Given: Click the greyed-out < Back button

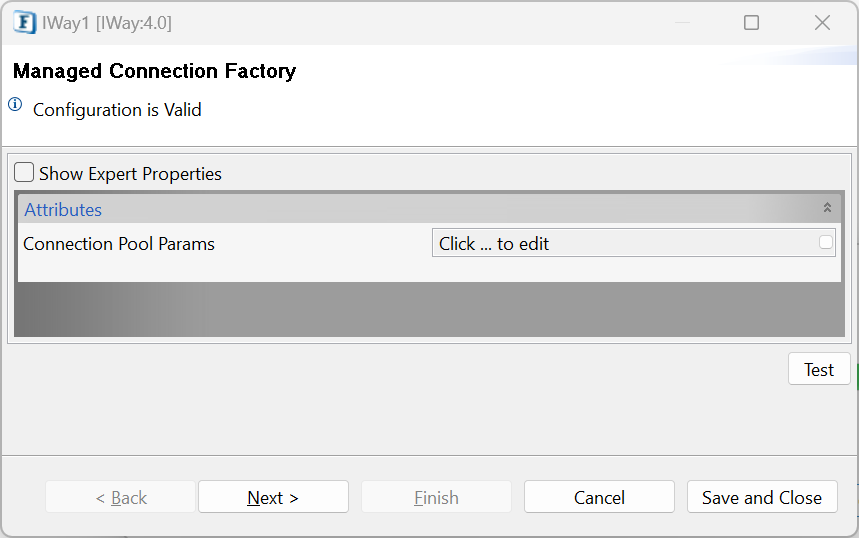Looking at the screenshot, I should 121,497.
